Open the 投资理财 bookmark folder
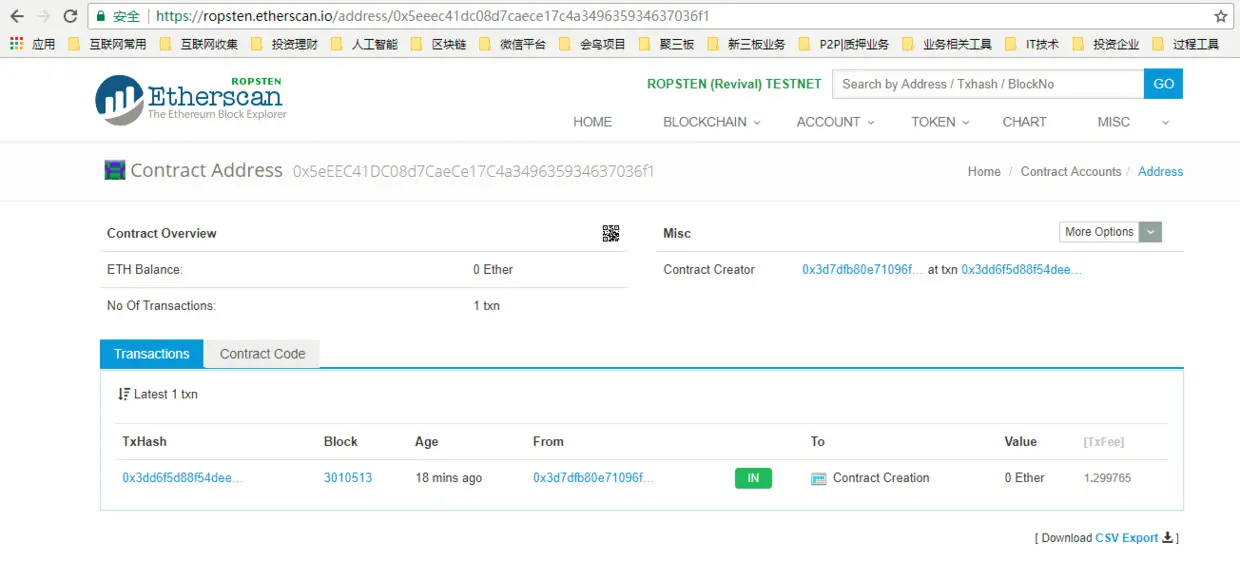This screenshot has height=561, width=1240. [x=285, y=44]
